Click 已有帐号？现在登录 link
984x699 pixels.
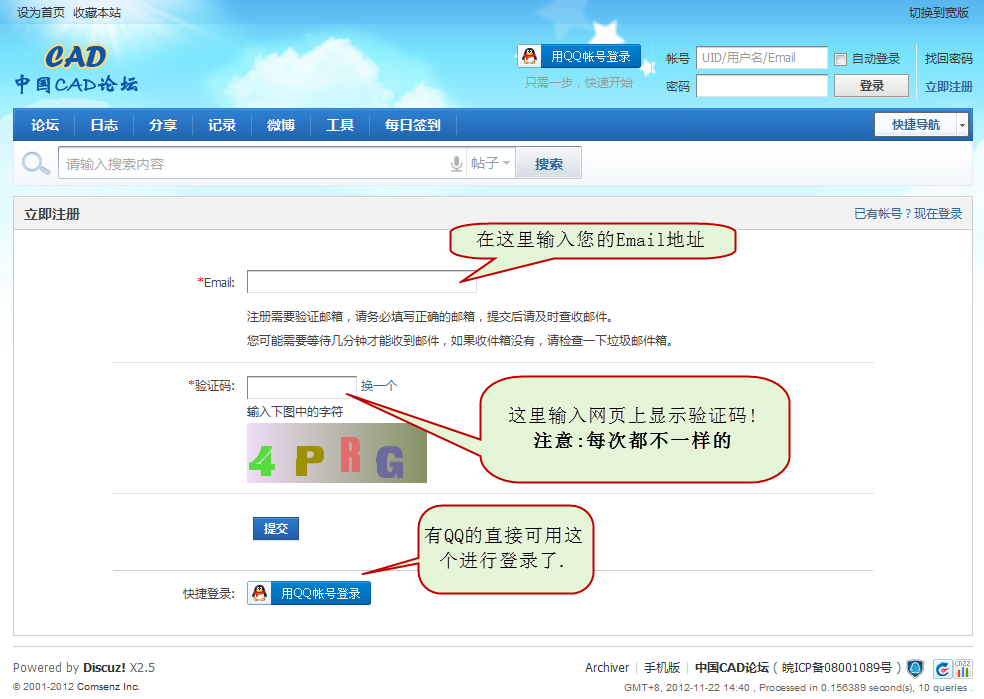click(908, 213)
